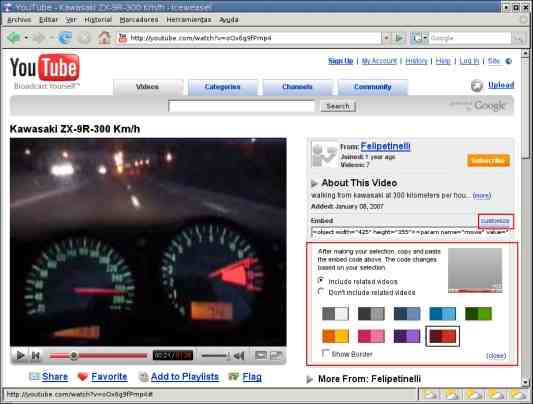
Task: Switch to the Videos tab
Action: pos(148,87)
